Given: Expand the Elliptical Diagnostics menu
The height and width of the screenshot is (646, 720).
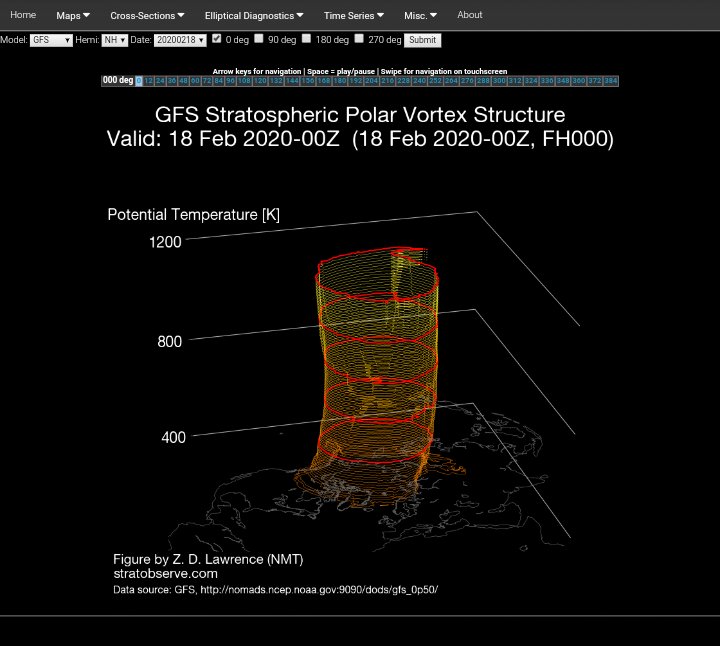Looking at the screenshot, I should click(254, 16).
